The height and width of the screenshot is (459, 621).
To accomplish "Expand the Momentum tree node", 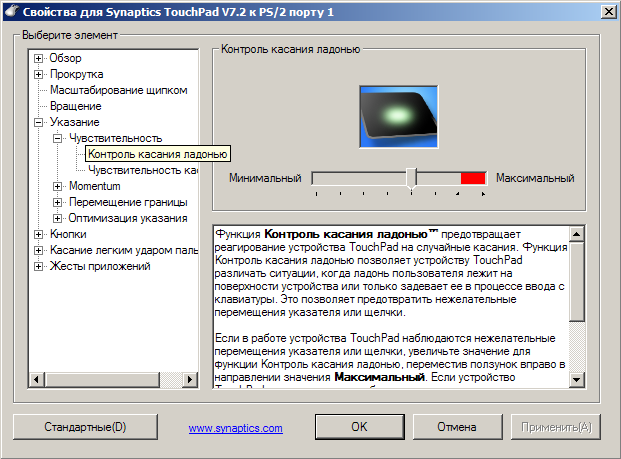I will pos(57,187).
